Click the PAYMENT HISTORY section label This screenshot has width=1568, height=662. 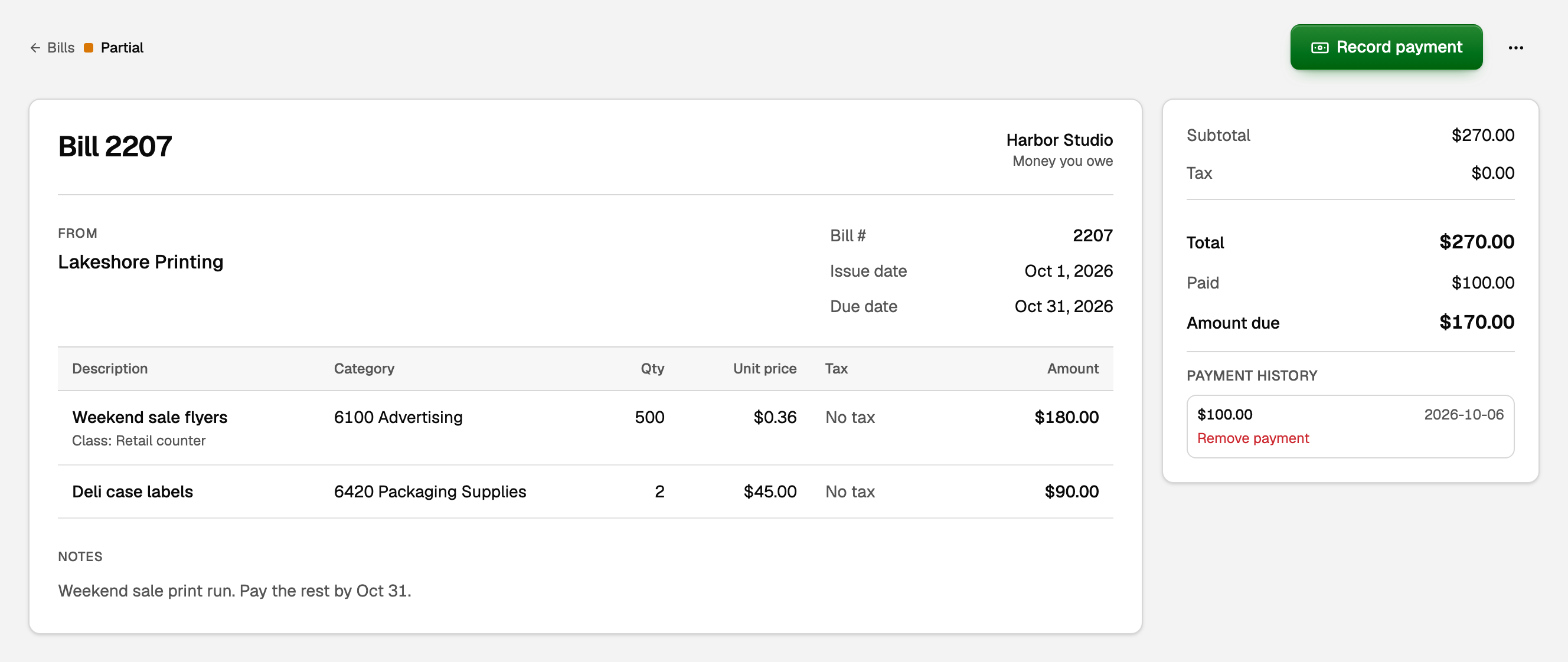(1252, 375)
